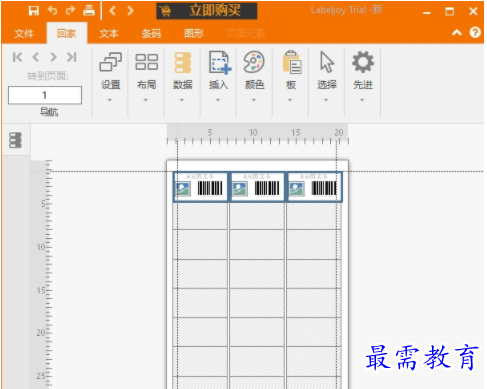The image size is (487, 389).
Task: Select the first label in the top row
Action: (200, 187)
